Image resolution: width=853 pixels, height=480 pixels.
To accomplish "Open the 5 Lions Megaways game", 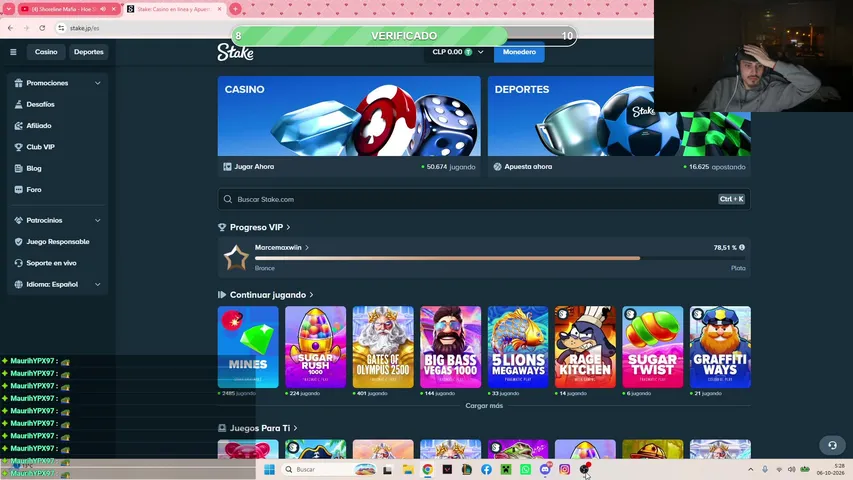I will 518,347.
